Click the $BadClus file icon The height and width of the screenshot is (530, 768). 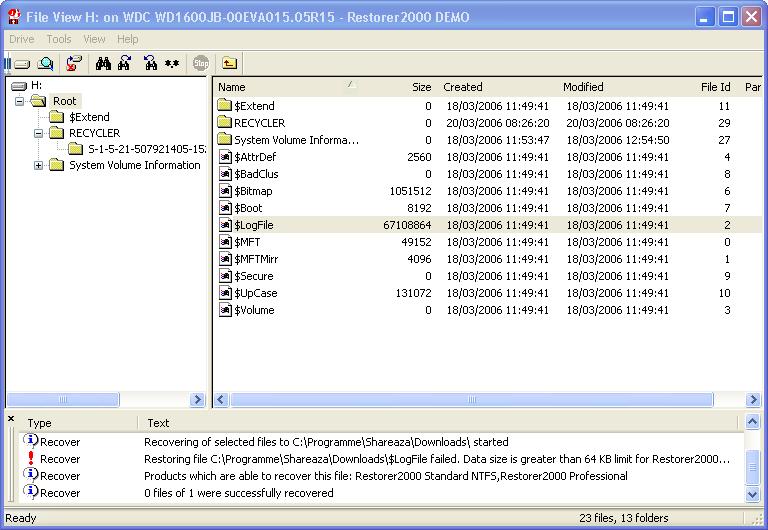[225, 174]
